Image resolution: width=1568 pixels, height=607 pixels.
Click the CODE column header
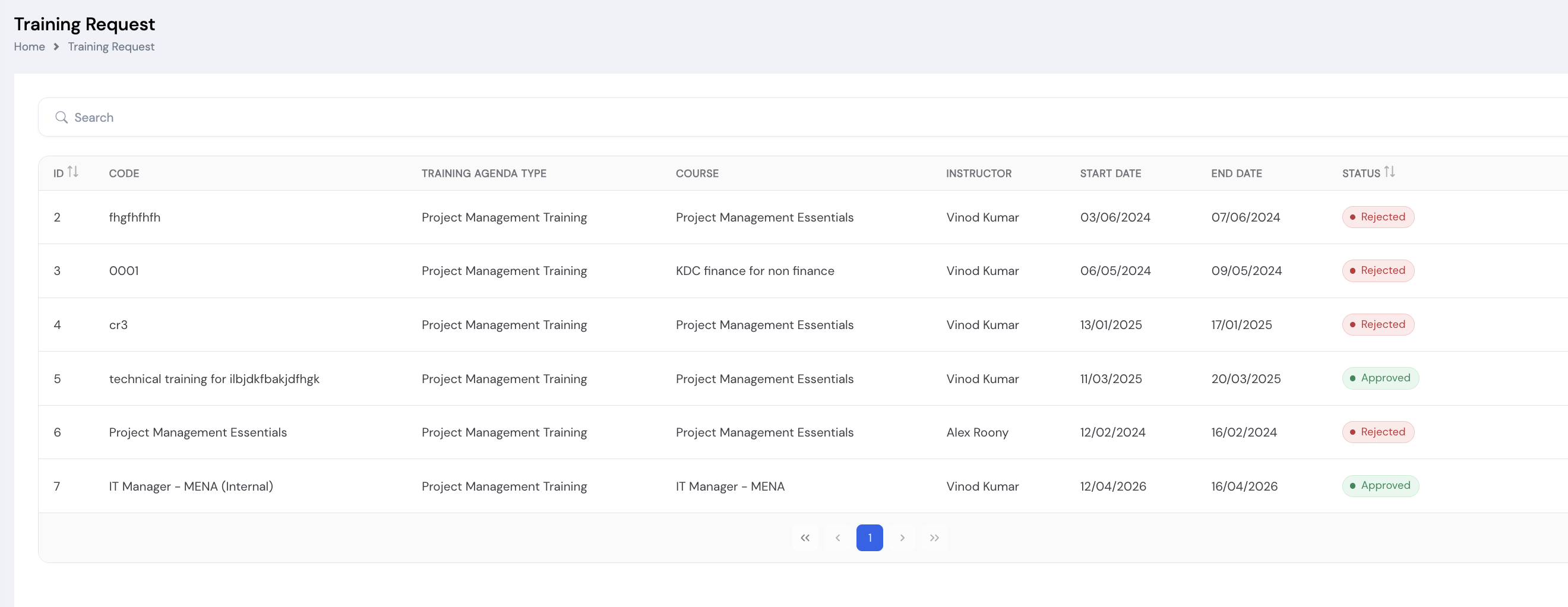[x=124, y=173]
